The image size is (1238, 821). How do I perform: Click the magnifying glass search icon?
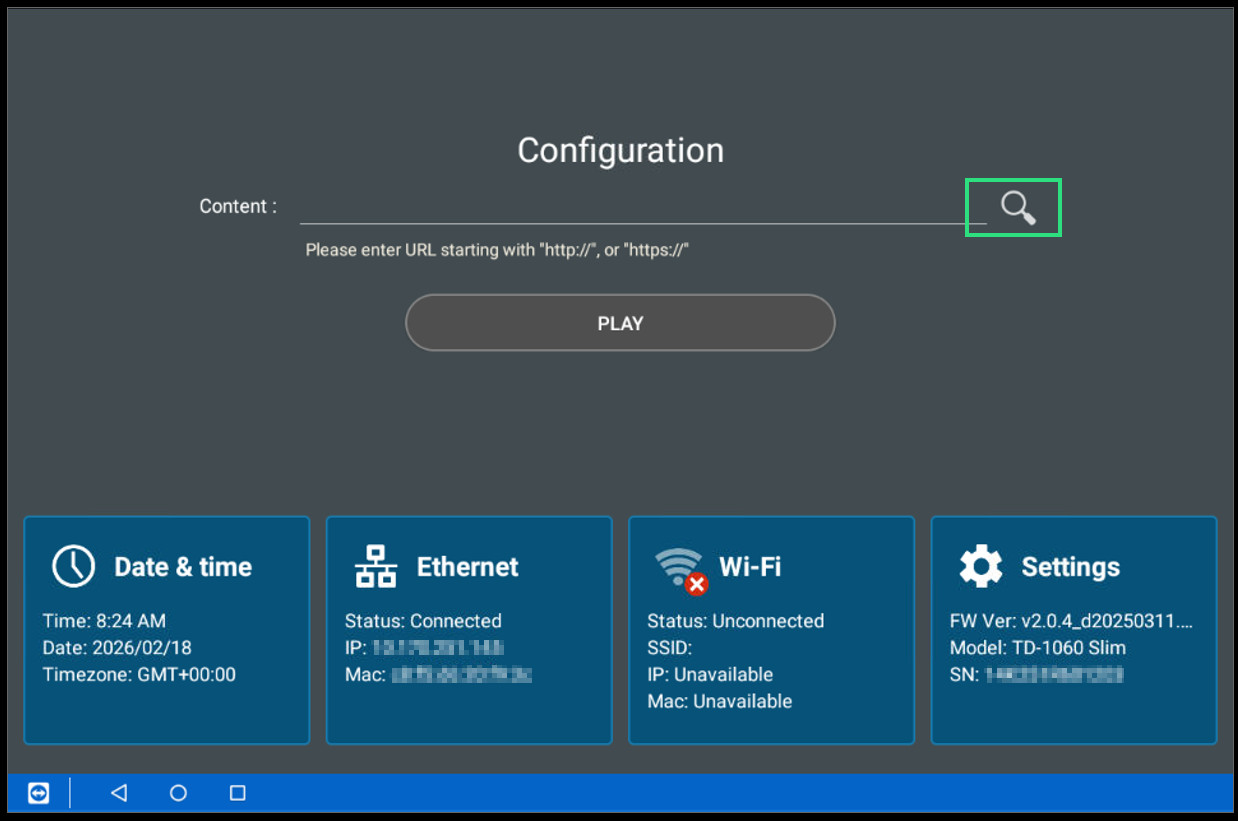click(1017, 208)
